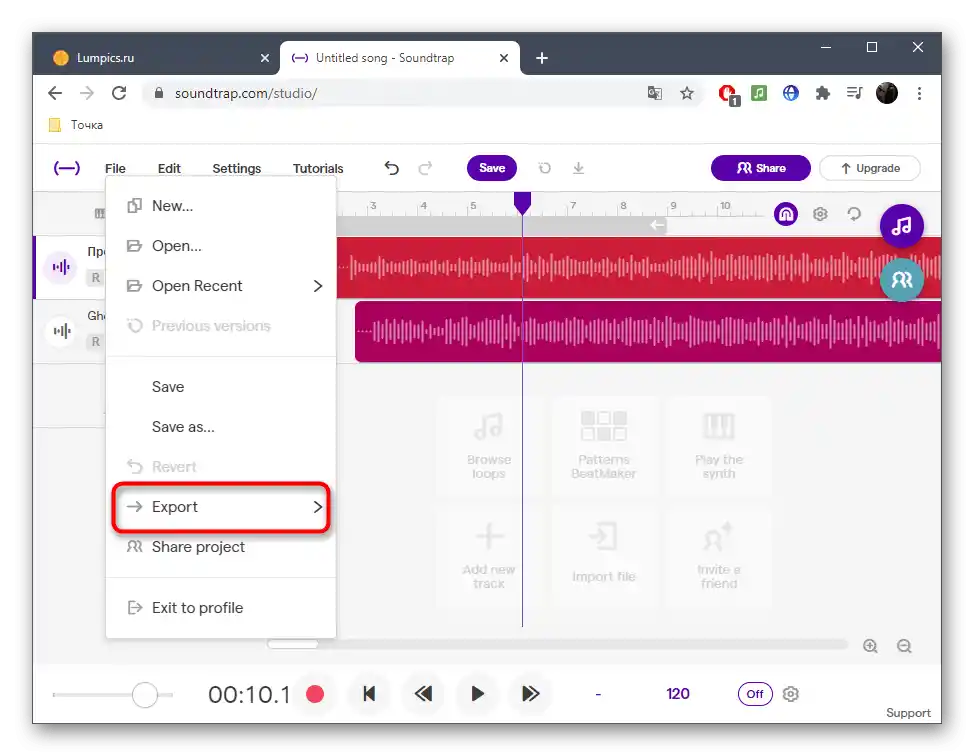Click the Upgrade button
The width and height of the screenshot is (974, 756).
pyautogui.click(x=870, y=168)
